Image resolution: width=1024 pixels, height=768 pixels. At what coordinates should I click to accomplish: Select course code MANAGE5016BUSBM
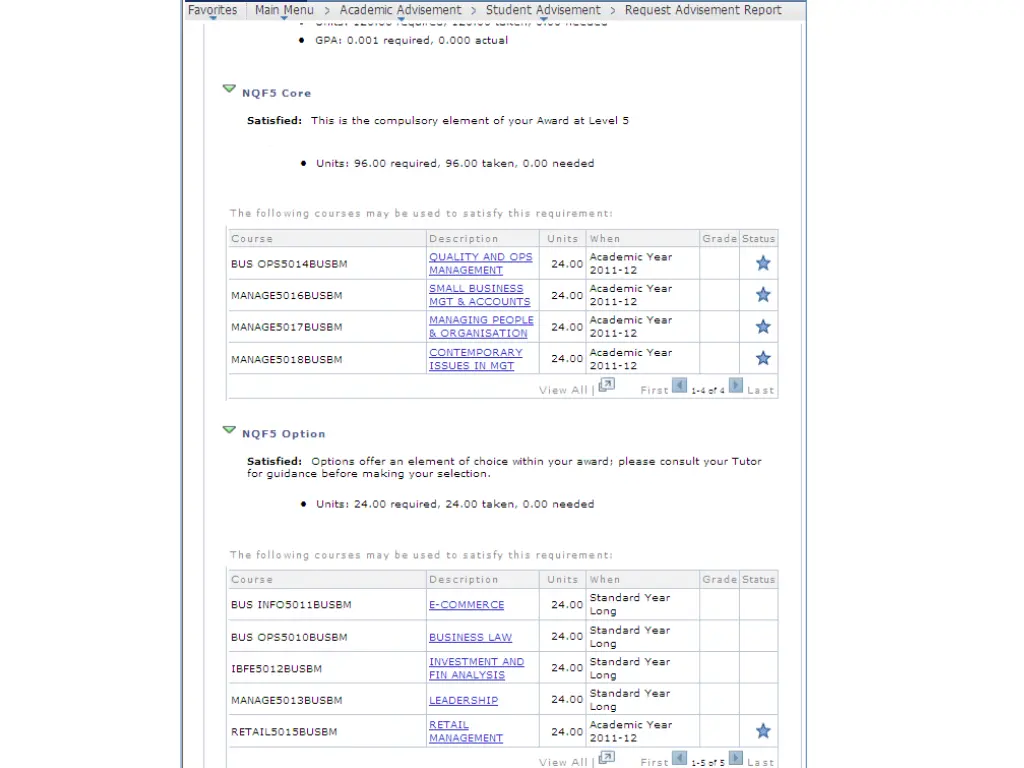tap(287, 295)
